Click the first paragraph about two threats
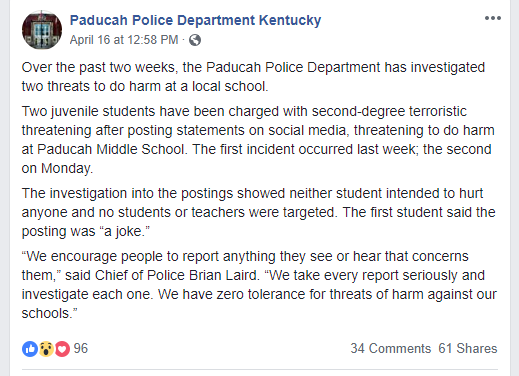 [253, 77]
